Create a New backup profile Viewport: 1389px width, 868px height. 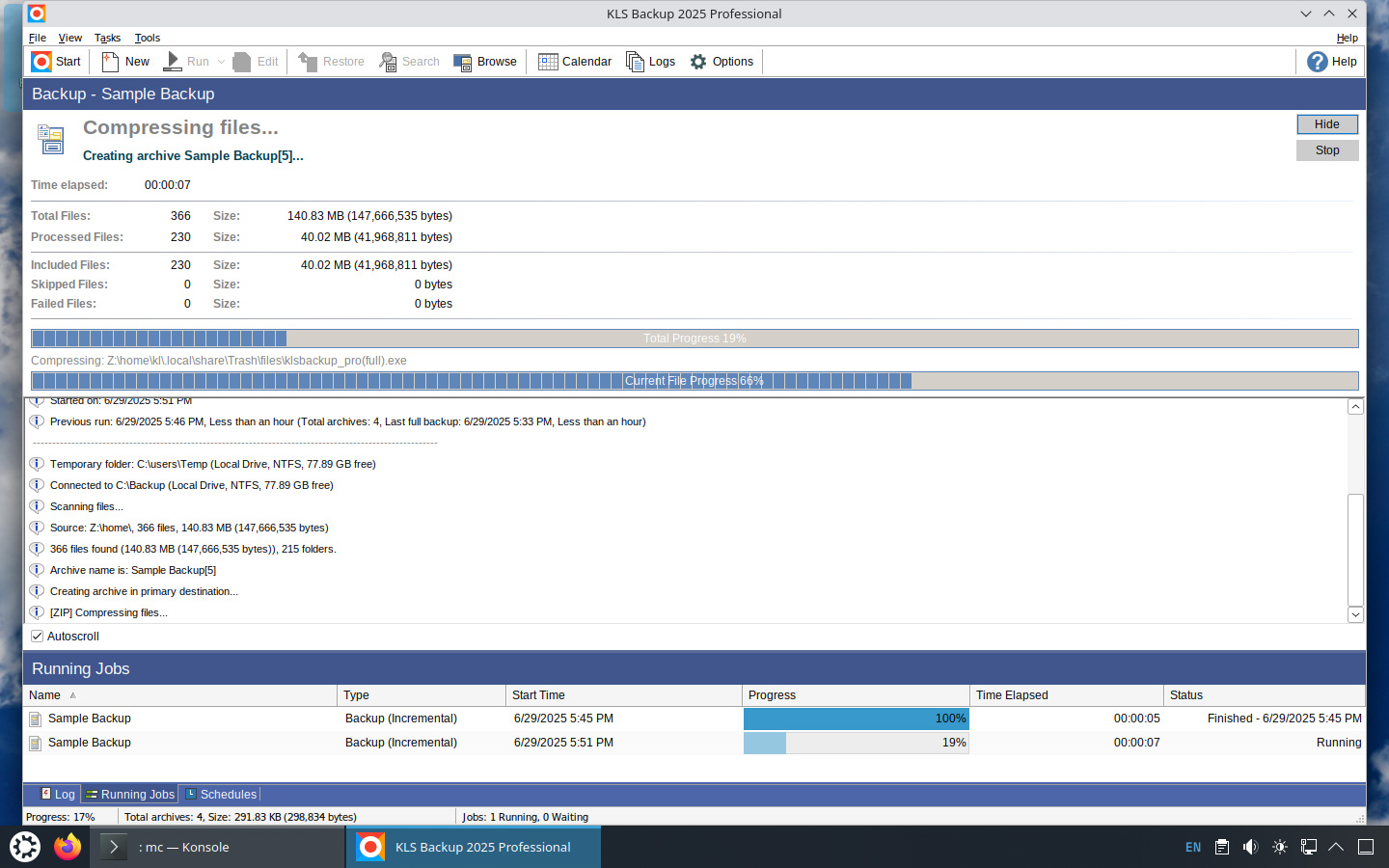pyautogui.click(x=125, y=62)
